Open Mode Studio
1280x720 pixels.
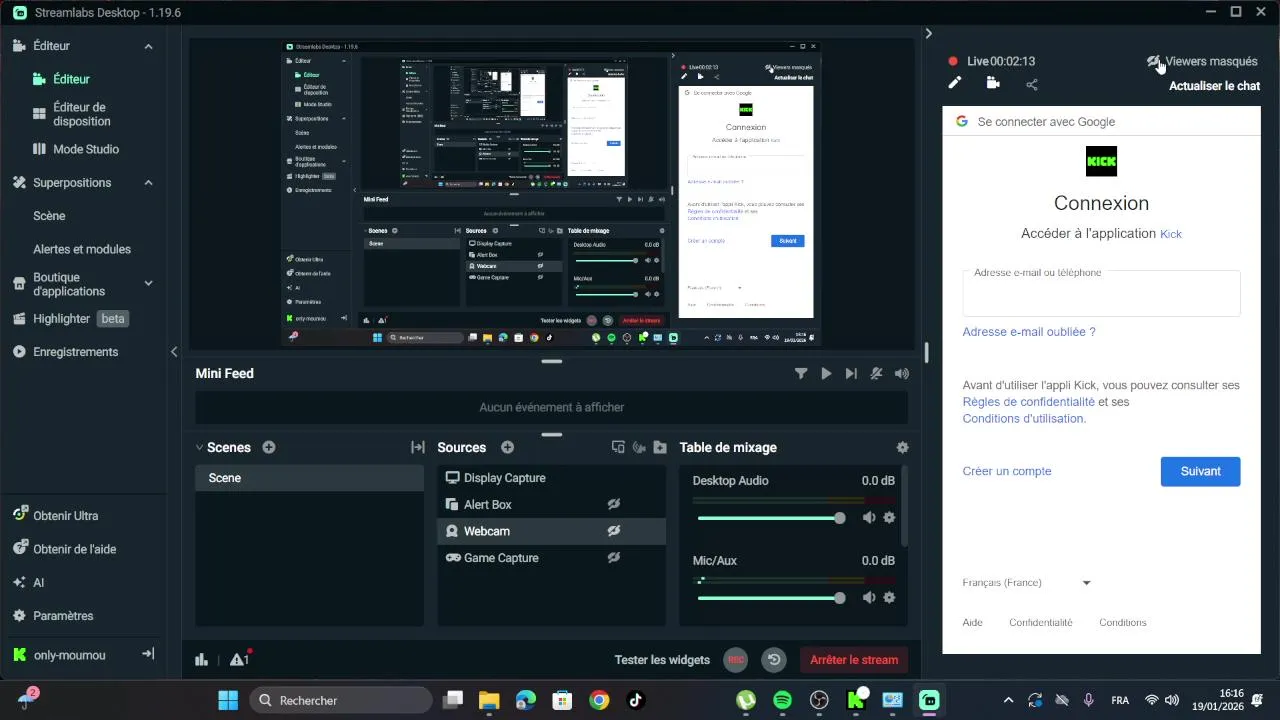coord(76,149)
